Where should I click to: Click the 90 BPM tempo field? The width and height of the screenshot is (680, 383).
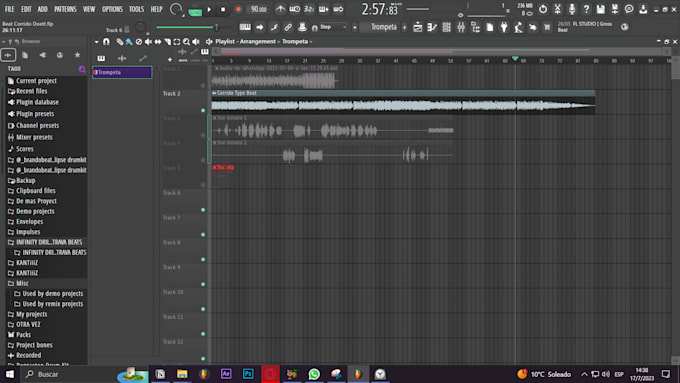coord(259,9)
